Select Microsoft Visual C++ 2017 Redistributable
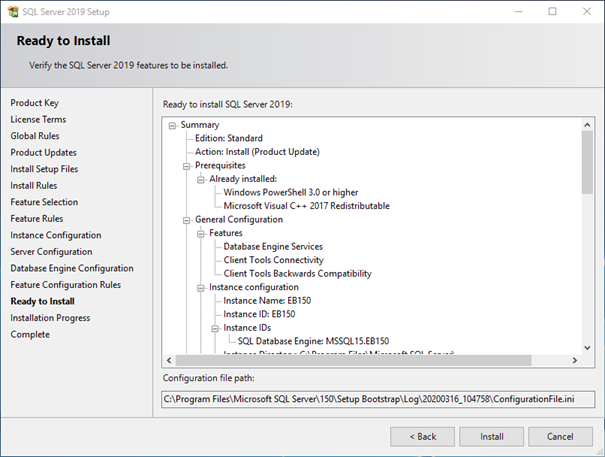Screen dimensions: 605x457 306,206
